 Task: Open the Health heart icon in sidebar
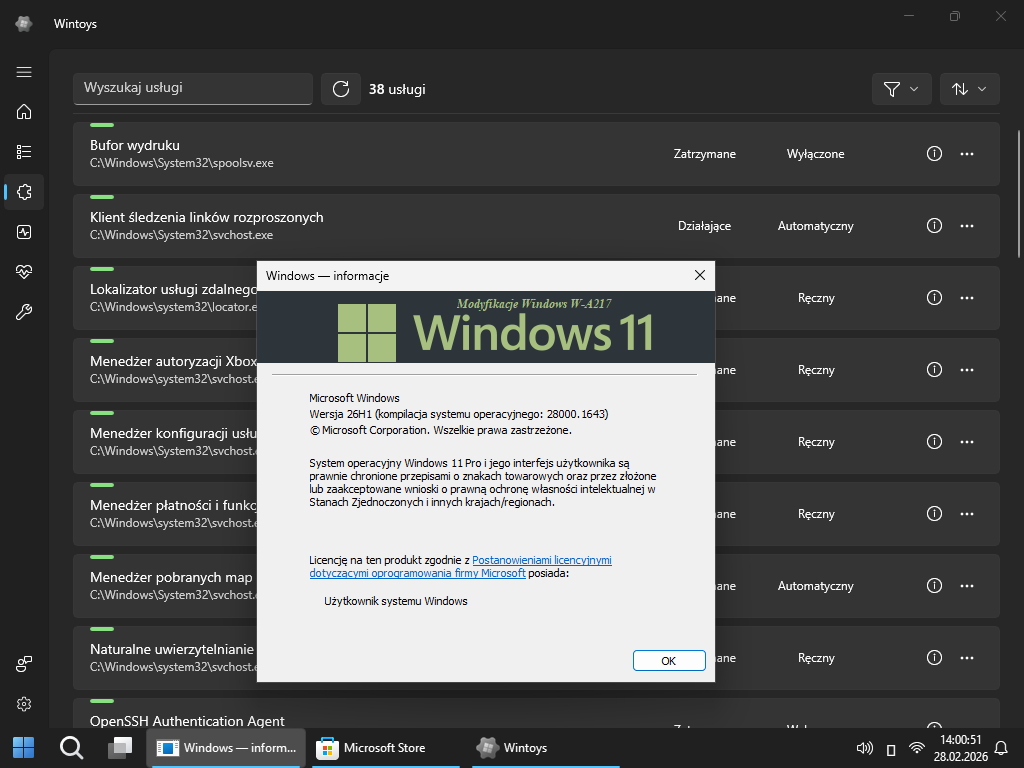point(24,272)
